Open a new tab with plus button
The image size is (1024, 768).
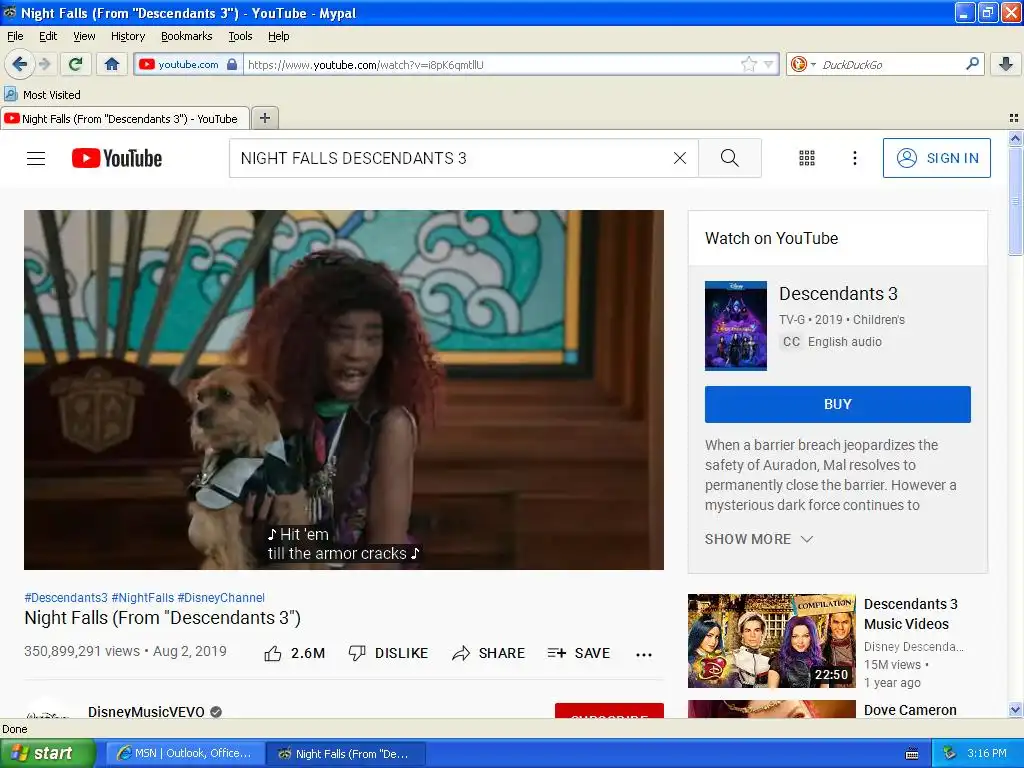coord(264,118)
